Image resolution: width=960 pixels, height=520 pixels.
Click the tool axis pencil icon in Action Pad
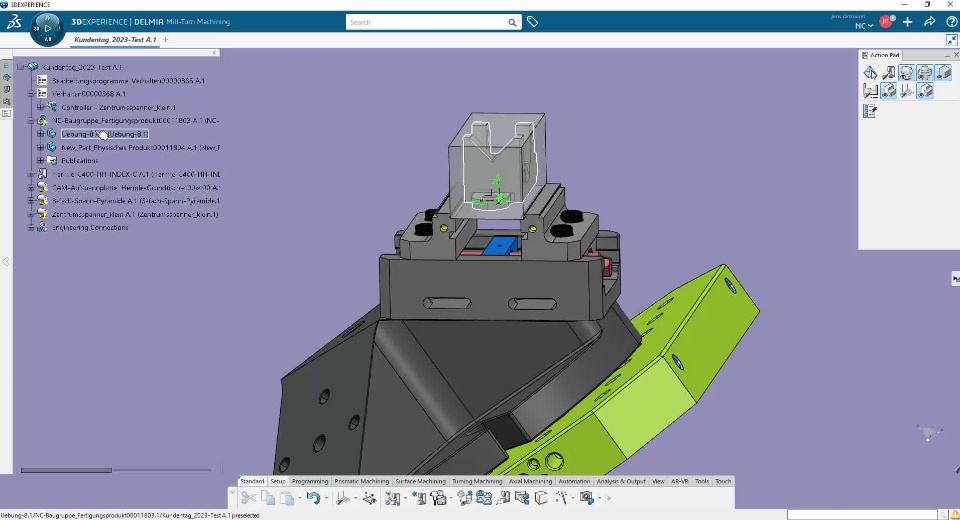coord(907,91)
